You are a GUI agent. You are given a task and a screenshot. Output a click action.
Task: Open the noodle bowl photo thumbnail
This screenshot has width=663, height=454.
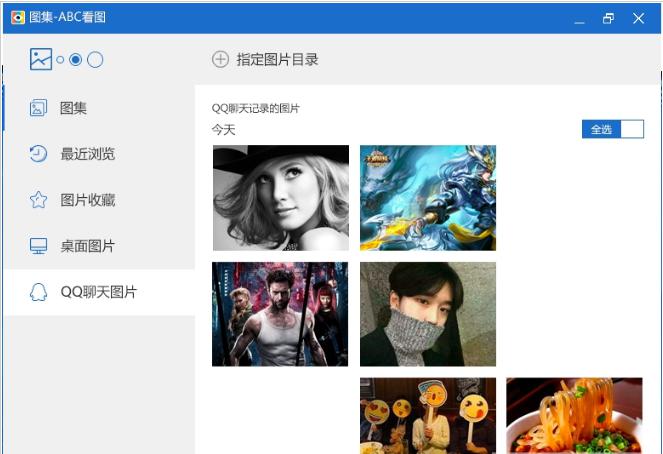click(574, 416)
